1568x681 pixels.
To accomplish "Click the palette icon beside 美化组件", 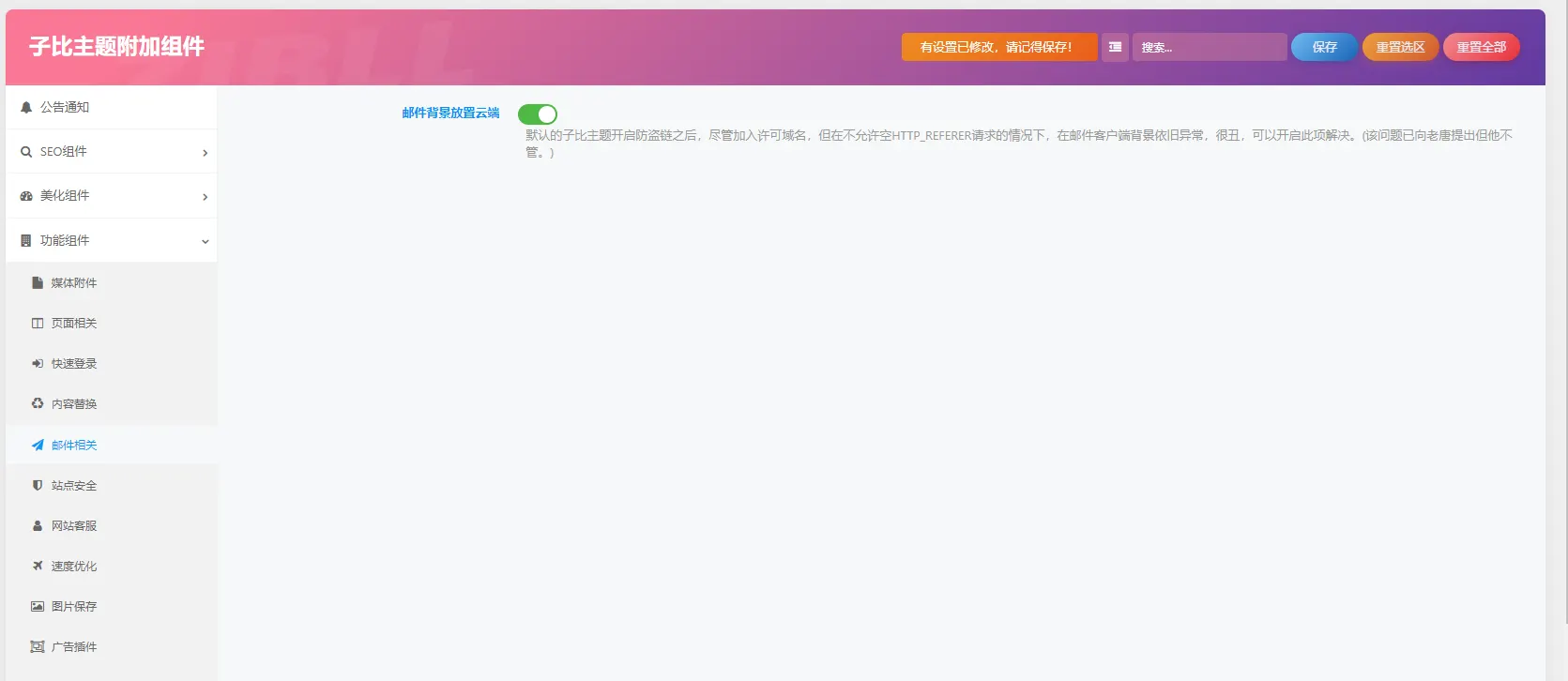I will pyautogui.click(x=26, y=196).
